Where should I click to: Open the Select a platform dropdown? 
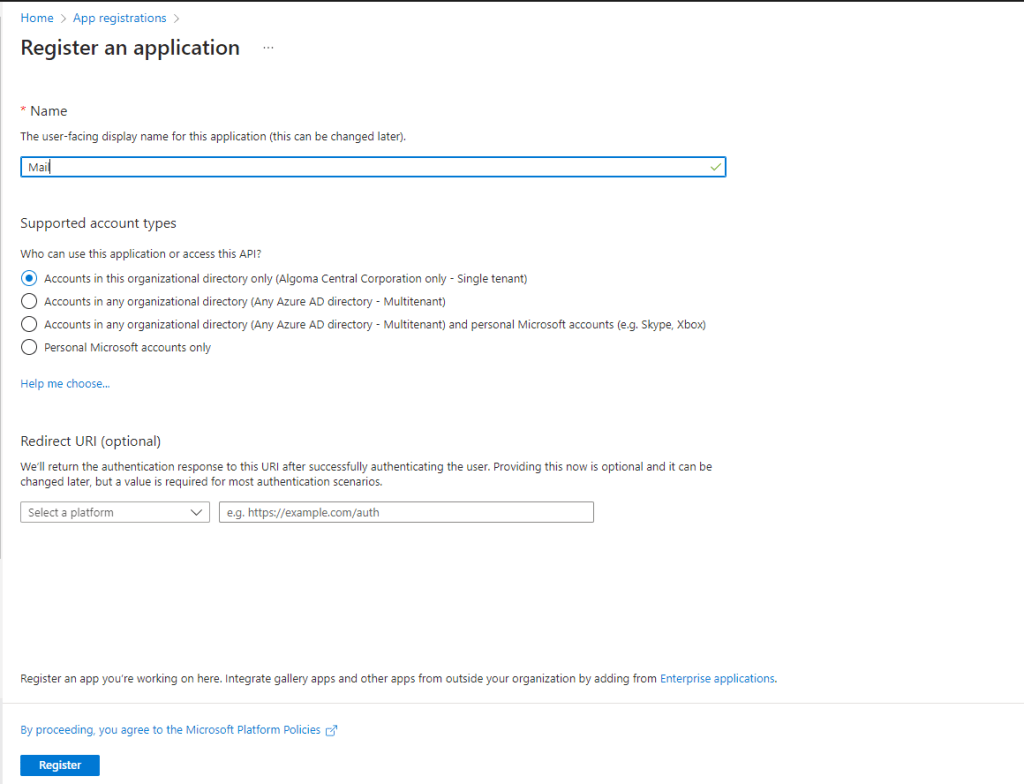click(x=114, y=511)
